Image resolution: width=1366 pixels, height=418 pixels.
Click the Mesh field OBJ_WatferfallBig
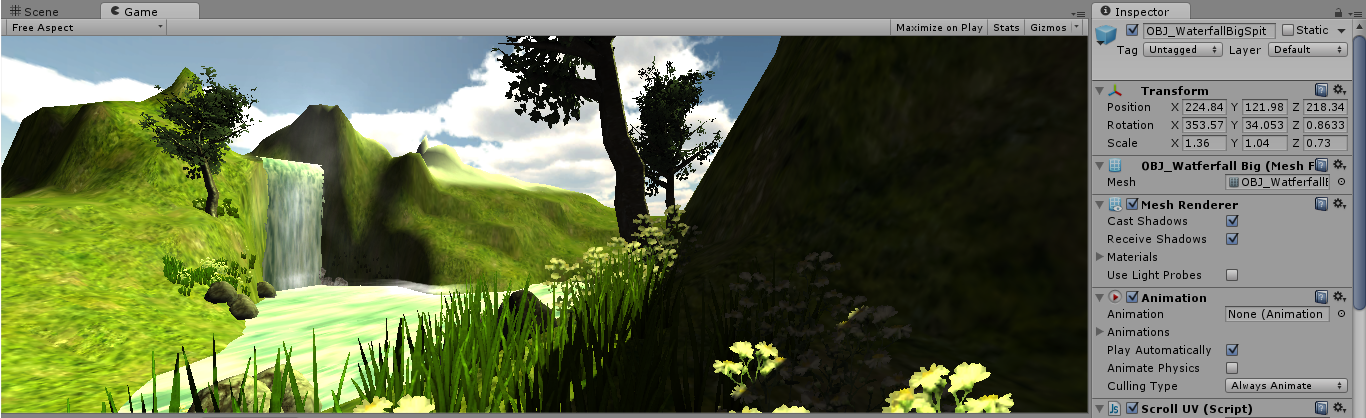click(x=1279, y=182)
